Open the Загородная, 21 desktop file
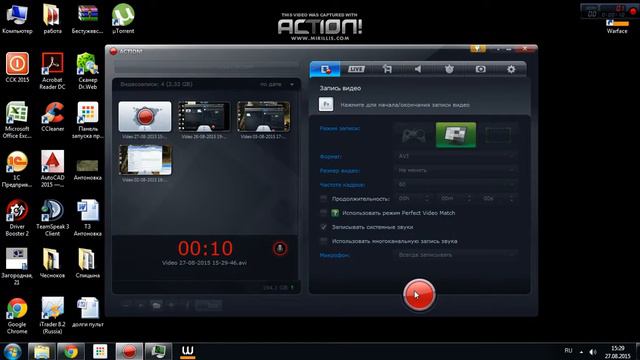Image resolution: width=640 pixels, height=360 pixels. coord(17,267)
